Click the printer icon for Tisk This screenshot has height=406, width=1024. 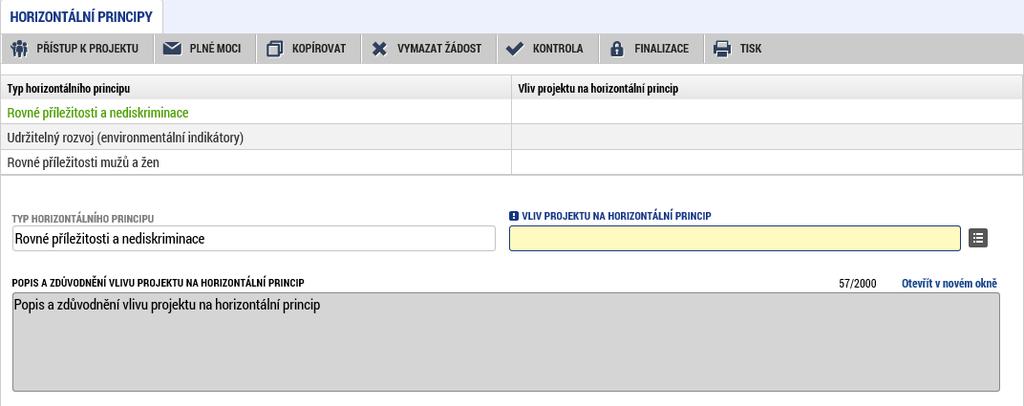click(x=722, y=49)
